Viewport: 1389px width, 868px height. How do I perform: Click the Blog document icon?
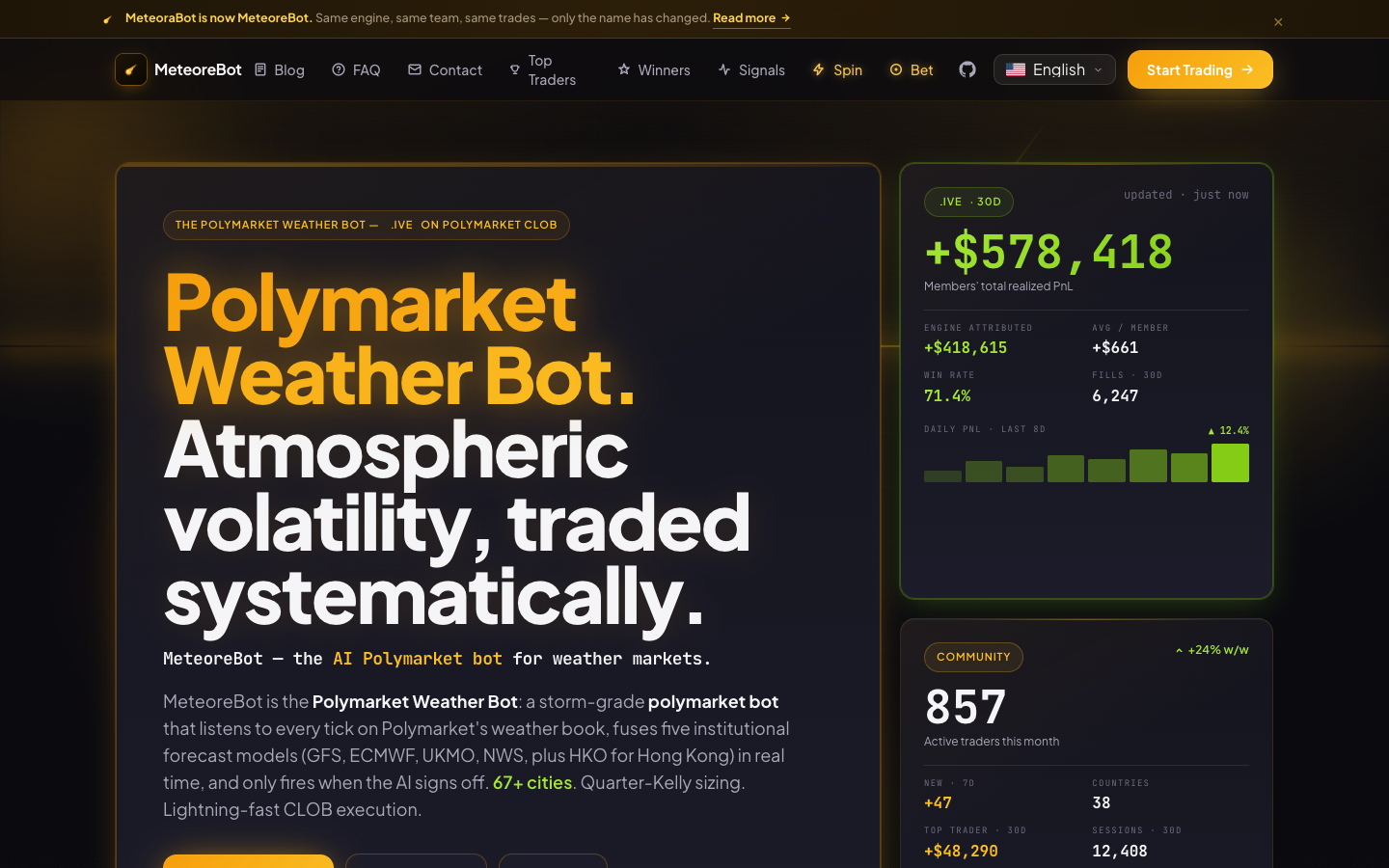coord(260,69)
